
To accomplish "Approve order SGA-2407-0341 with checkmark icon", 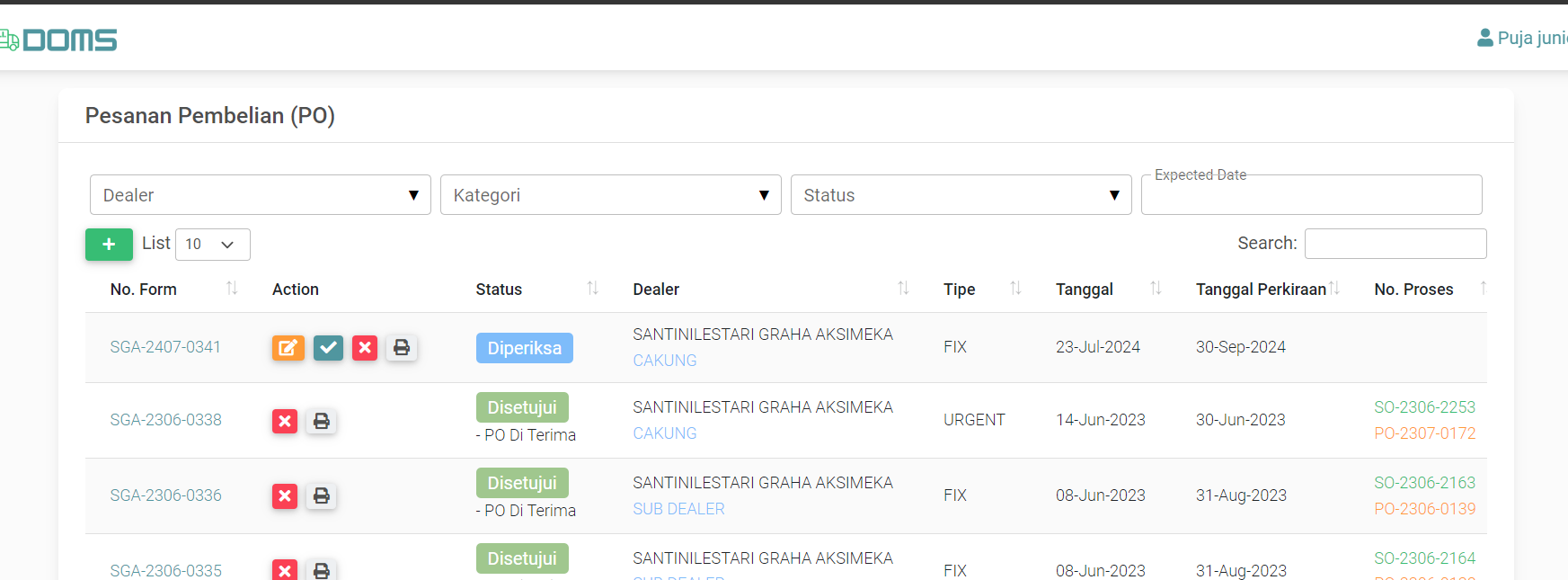I will point(328,348).
